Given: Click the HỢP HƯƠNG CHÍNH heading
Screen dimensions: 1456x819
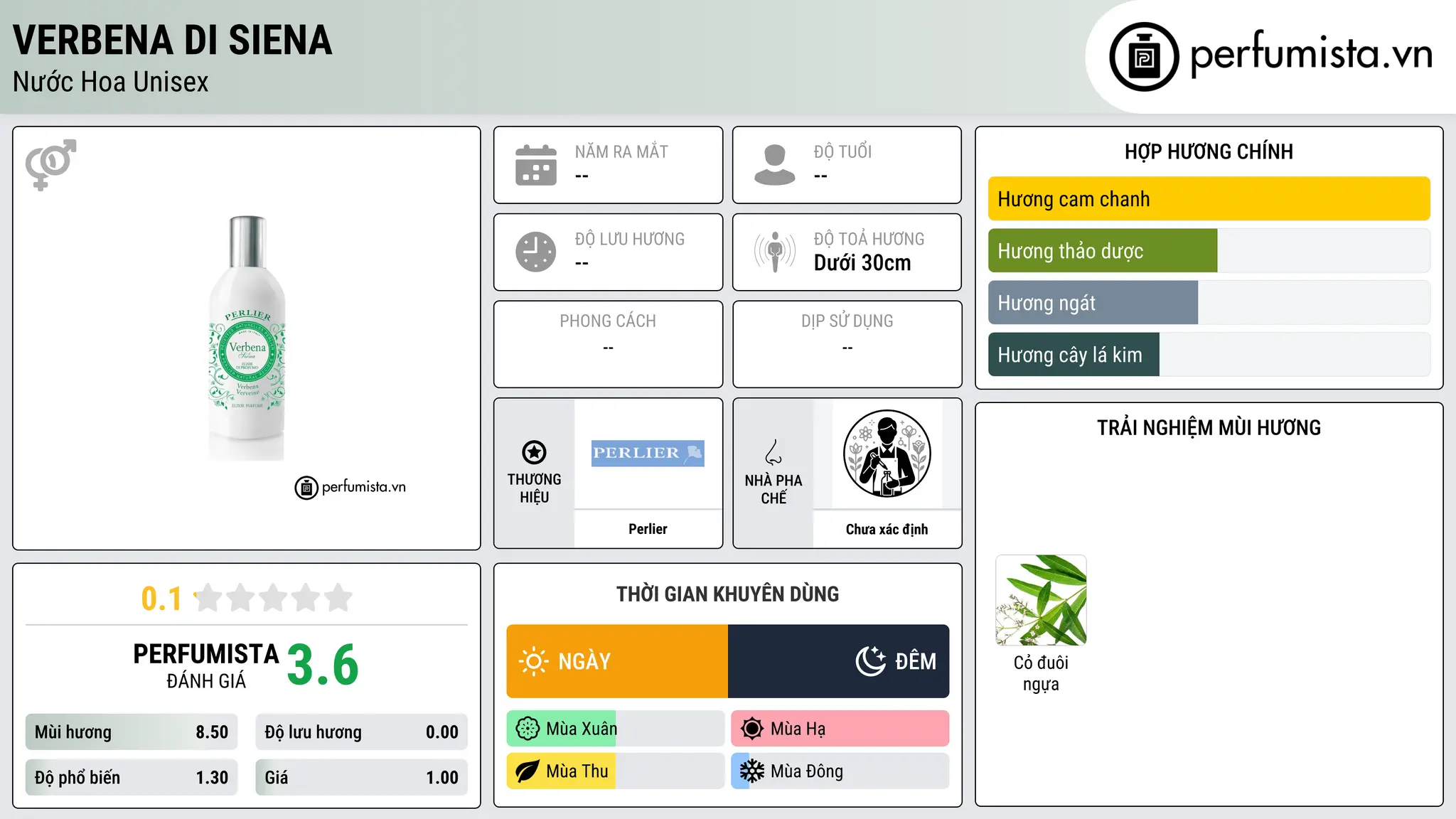Looking at the screenshot, I should coord(1209,151).
